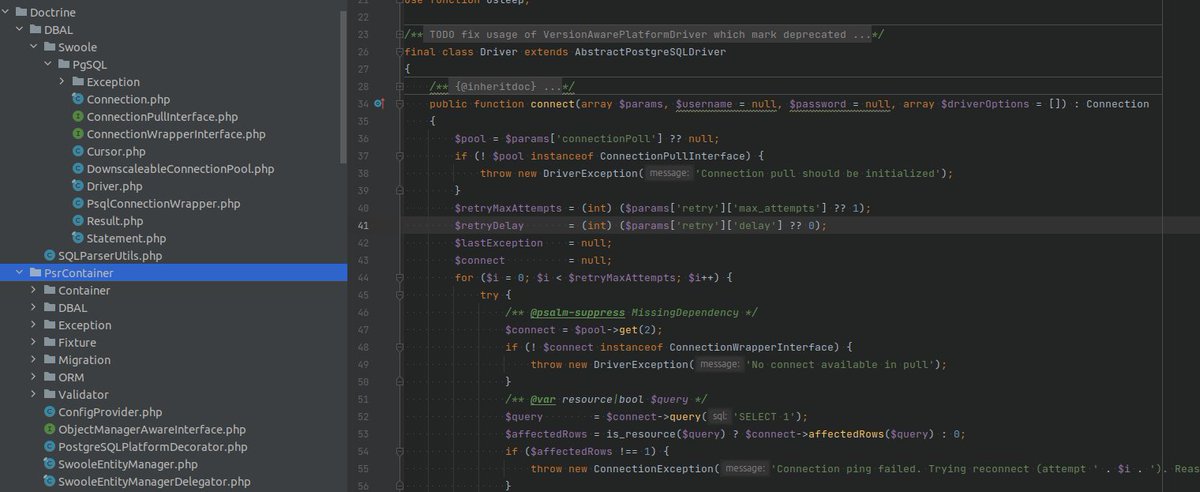1200x492 pixels.
Task: Open ConnectionWrapperInterface.php file
Action: [176, 134]
